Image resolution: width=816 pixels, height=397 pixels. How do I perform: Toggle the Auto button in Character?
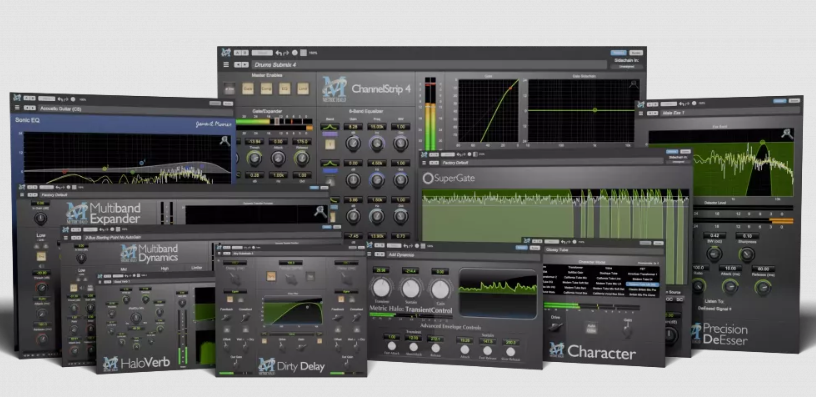coord(592,329)
